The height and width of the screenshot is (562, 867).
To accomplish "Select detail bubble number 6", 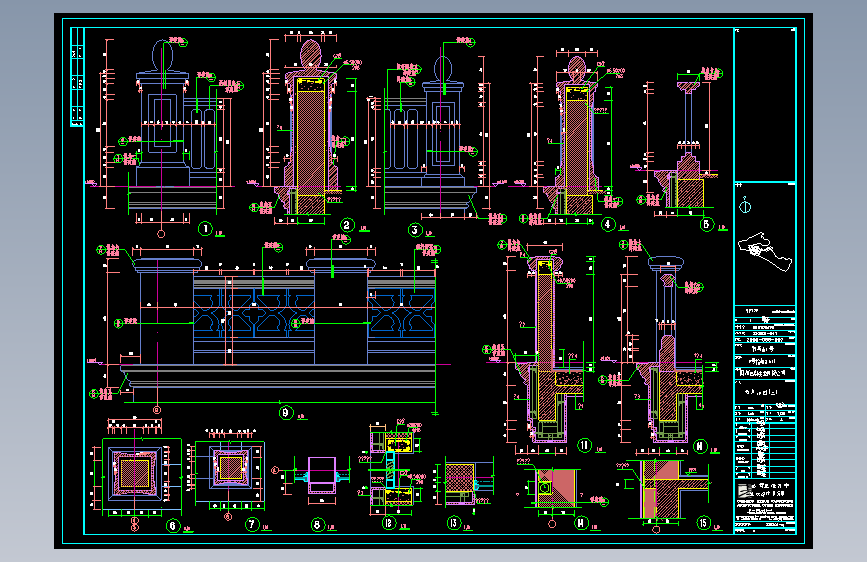I will (173, 525).
